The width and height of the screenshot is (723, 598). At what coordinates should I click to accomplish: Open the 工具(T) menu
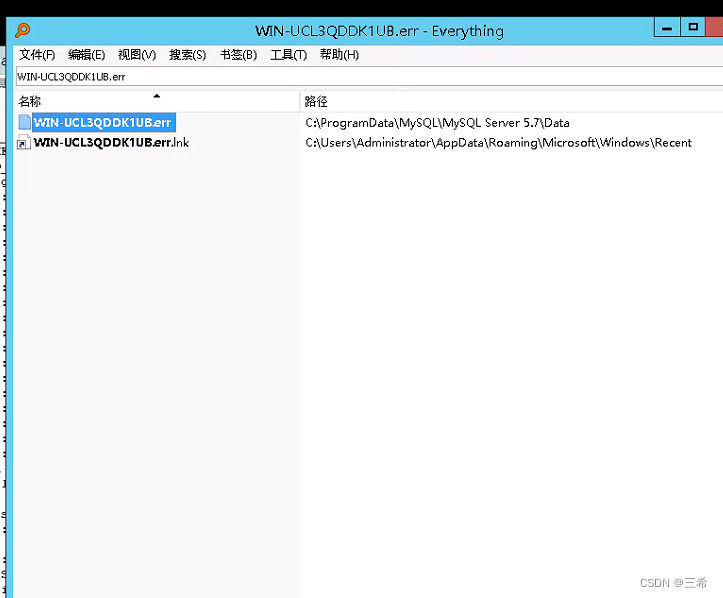click(288, 55)
